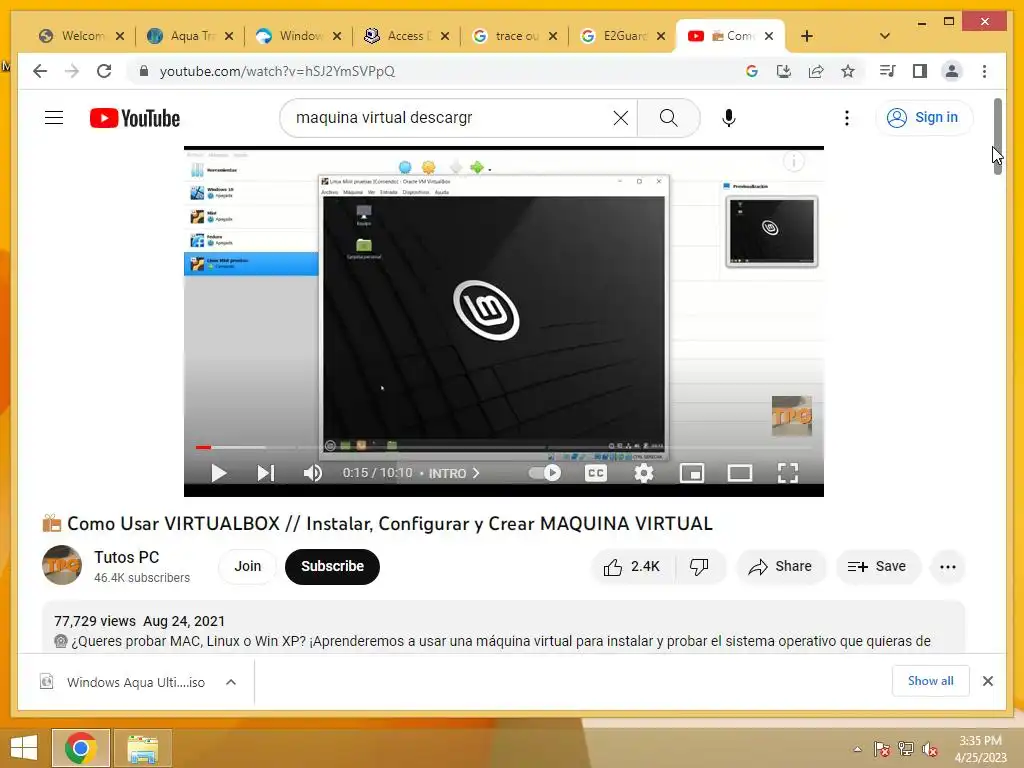Switch to the Windows tab

[299, 36]
